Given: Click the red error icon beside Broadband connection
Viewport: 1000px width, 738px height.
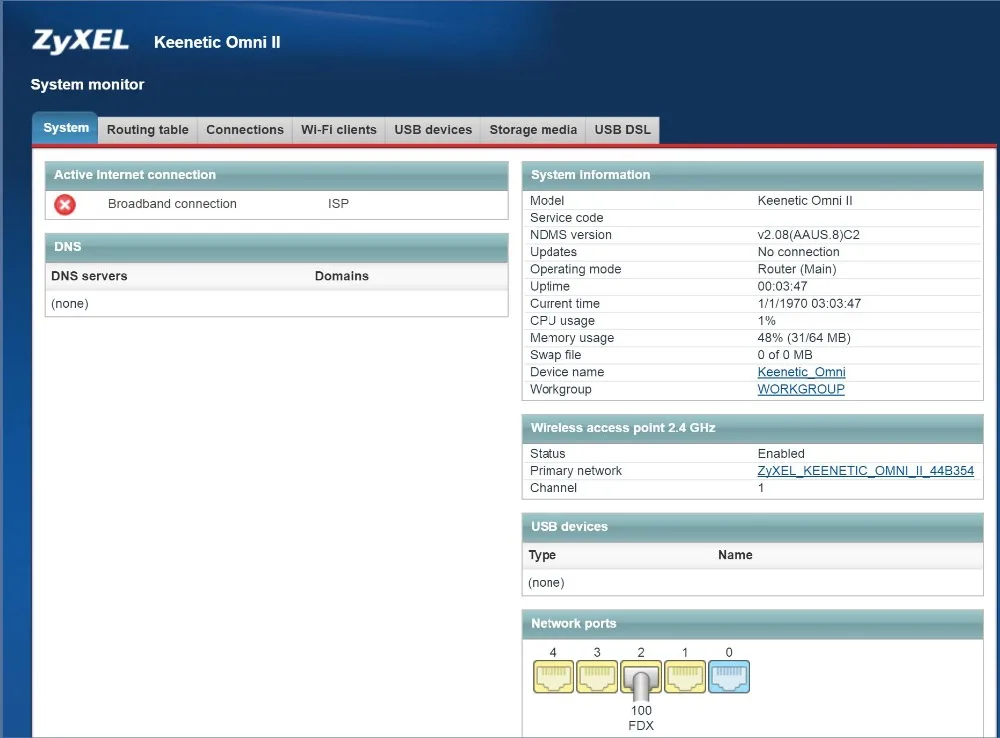Looking at the screenshot, I should [64, 204].
